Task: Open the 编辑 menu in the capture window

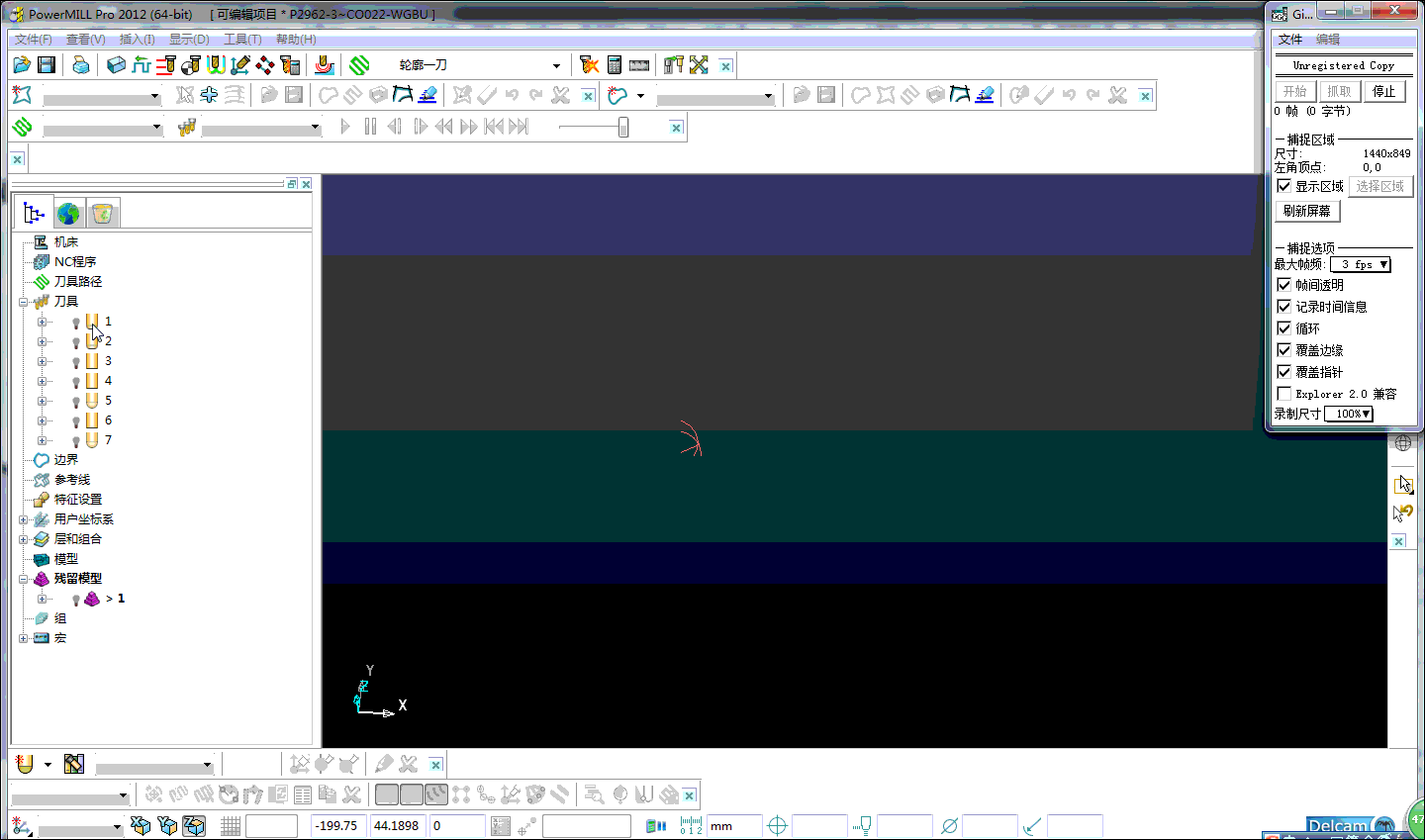Action: (x=1328, y=40)
